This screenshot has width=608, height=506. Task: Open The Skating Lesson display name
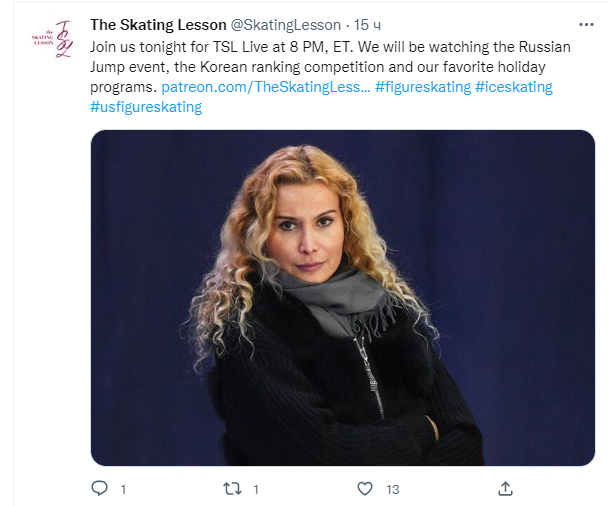click(x=158, y=25)
